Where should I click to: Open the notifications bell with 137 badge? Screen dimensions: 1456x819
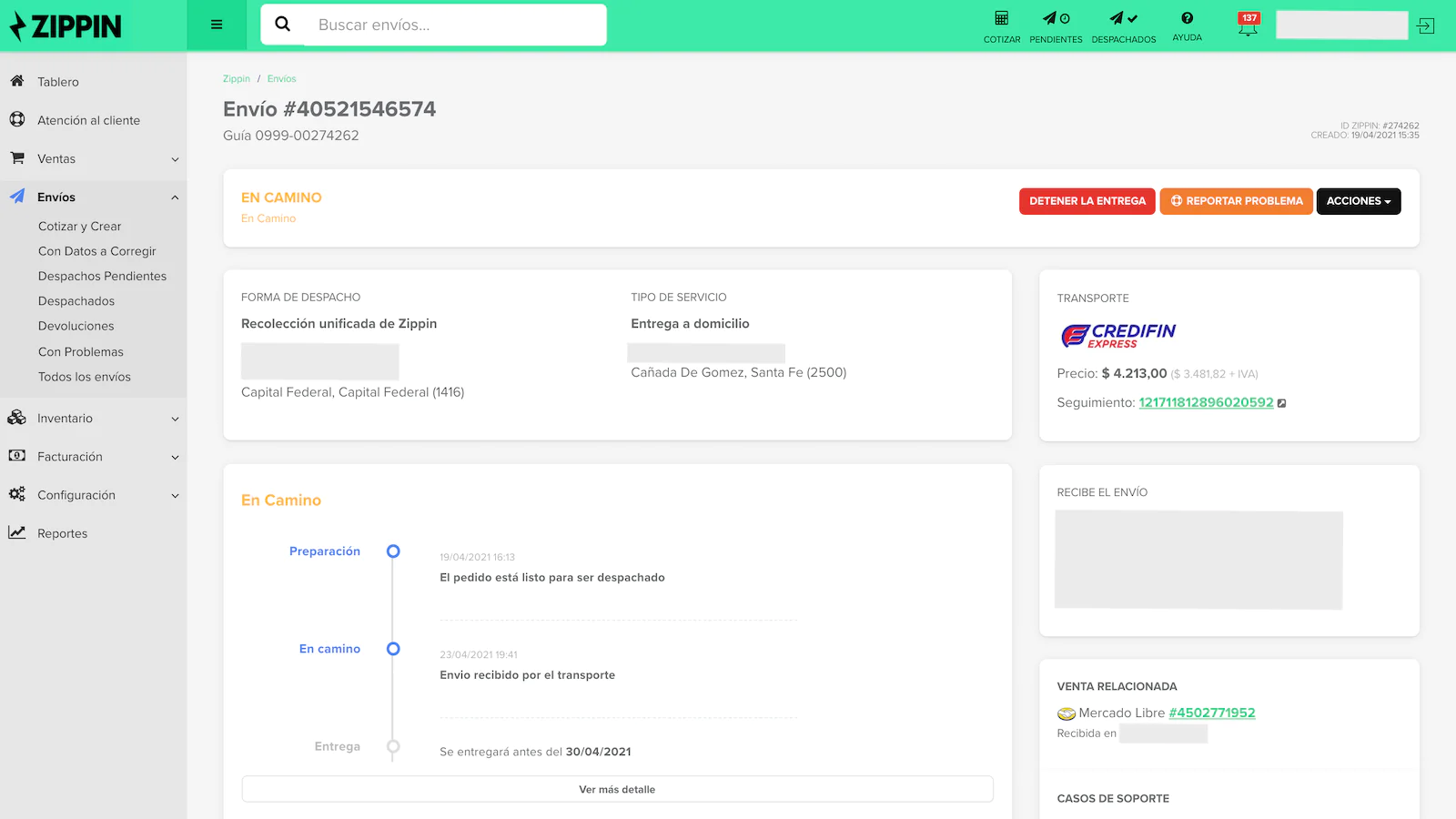point(1248,25)
